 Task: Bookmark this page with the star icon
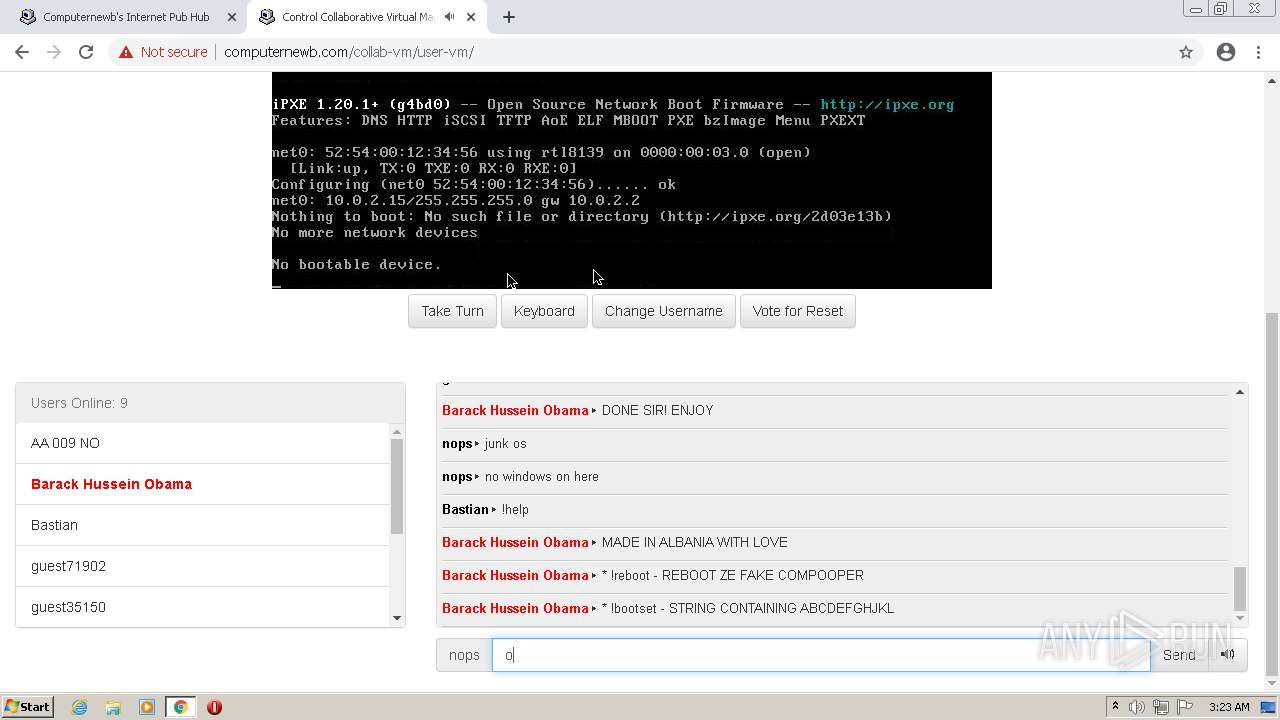click(1186, 52)
